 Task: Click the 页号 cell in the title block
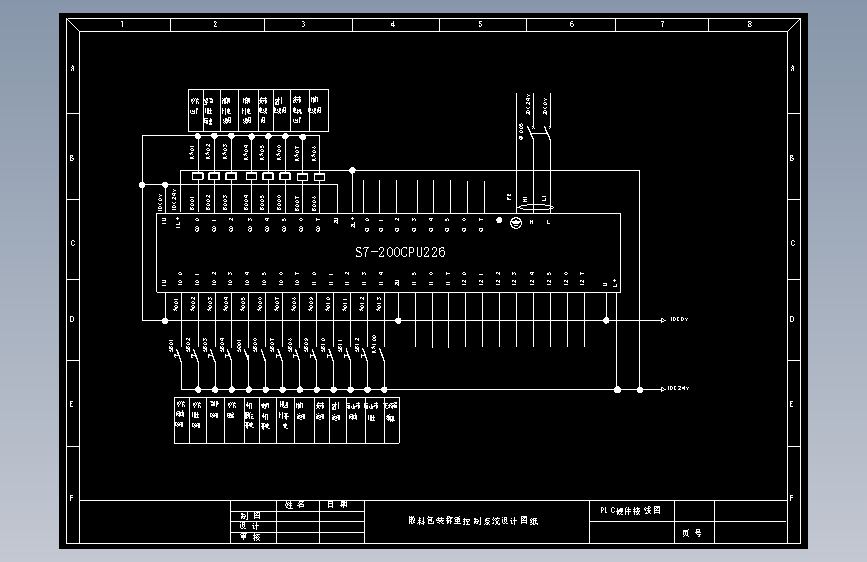point(692,533)
